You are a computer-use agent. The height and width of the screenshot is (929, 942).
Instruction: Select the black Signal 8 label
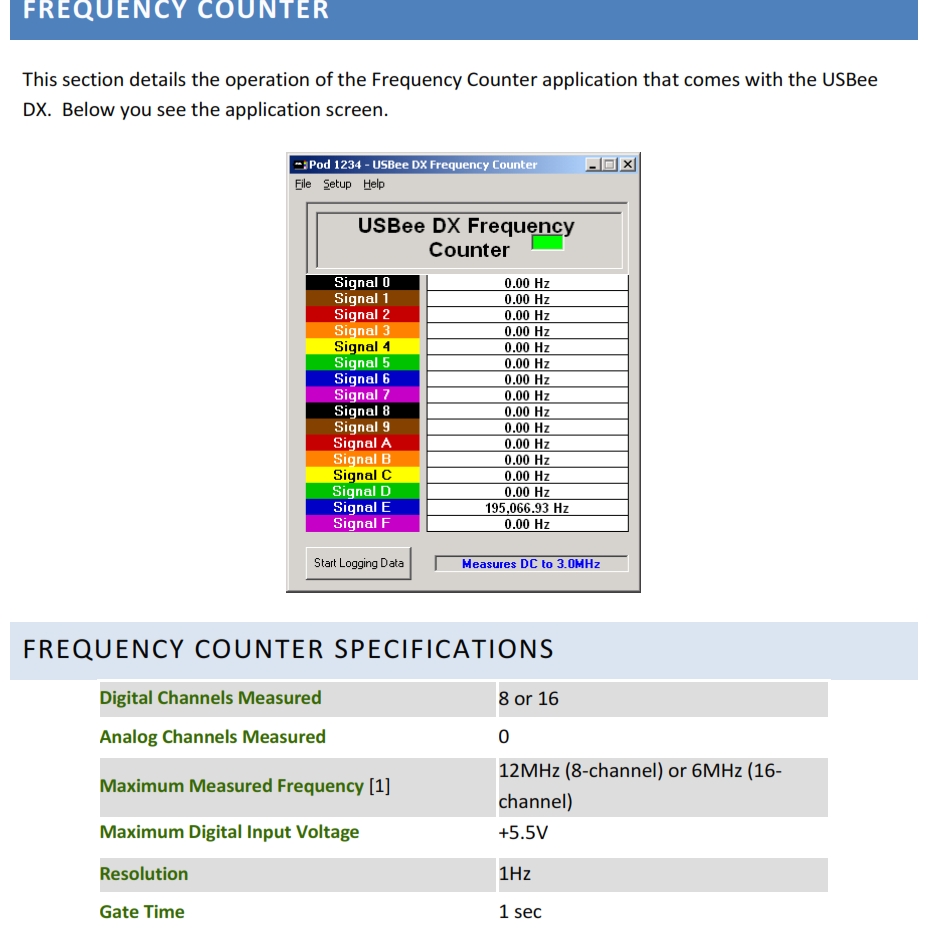(362, 411)
